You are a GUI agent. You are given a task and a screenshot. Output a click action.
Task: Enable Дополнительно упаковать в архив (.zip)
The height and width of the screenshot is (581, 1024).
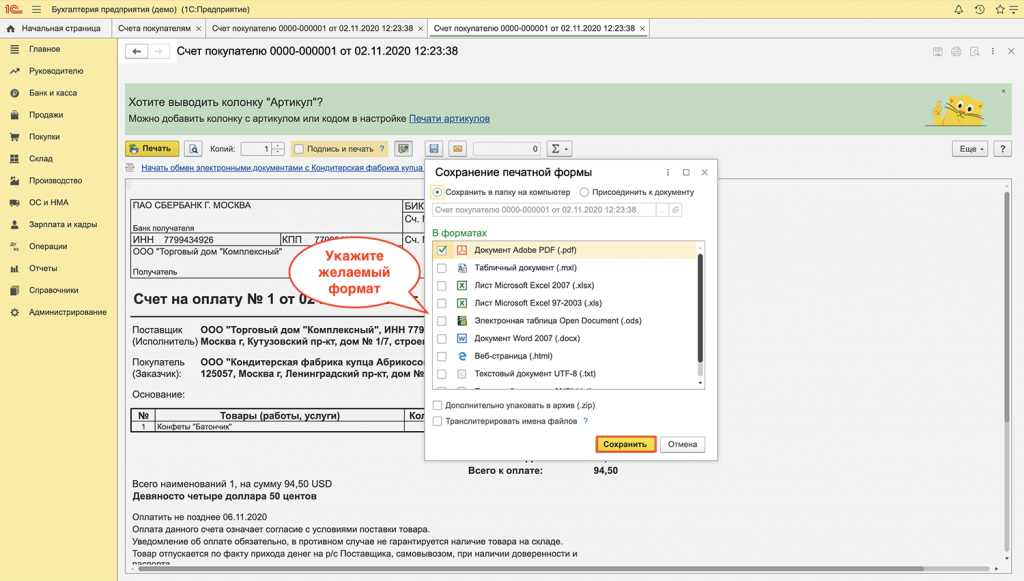coord(438,405)
